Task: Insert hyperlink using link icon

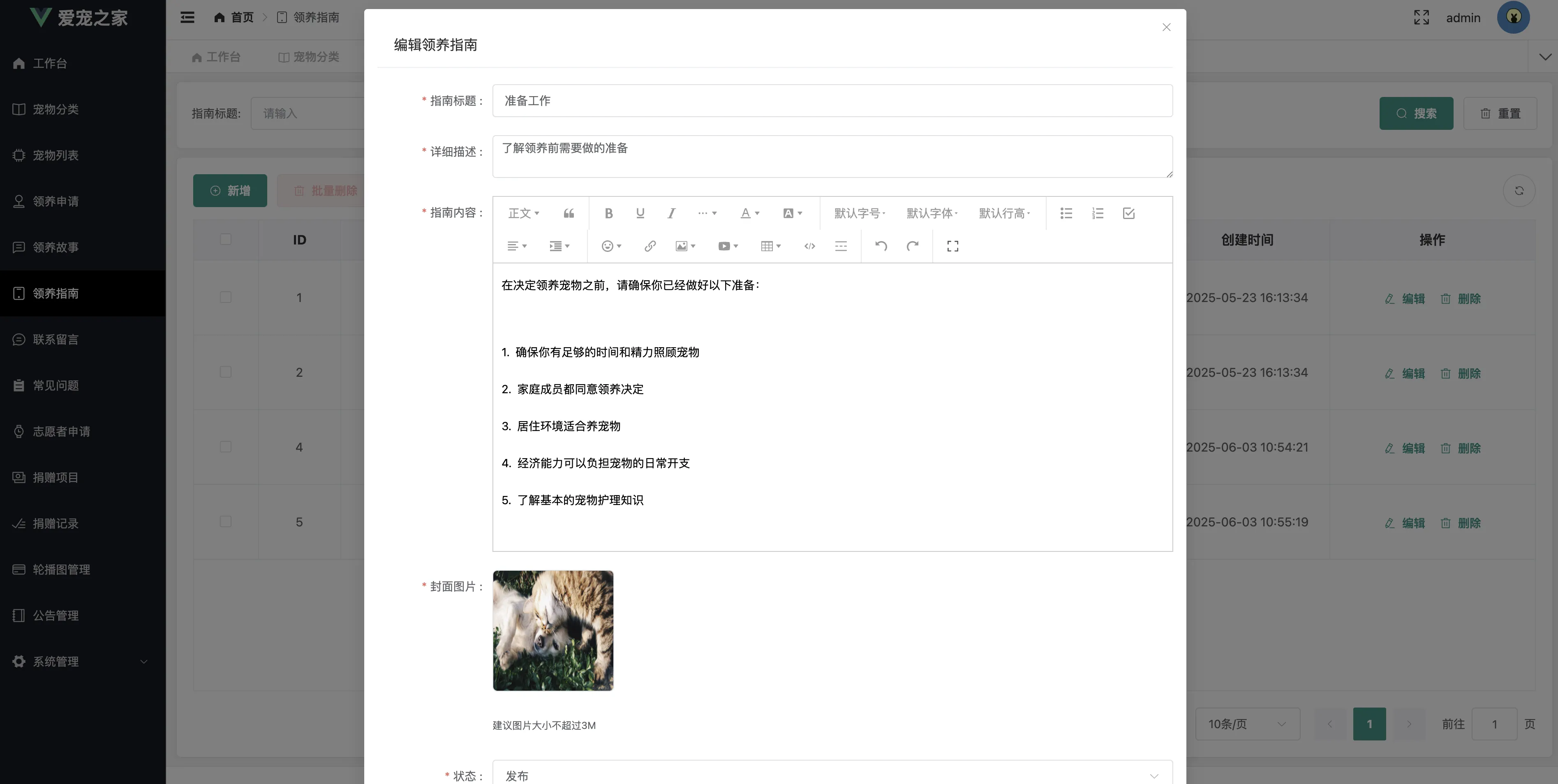Action: click(x=650, y=246)
